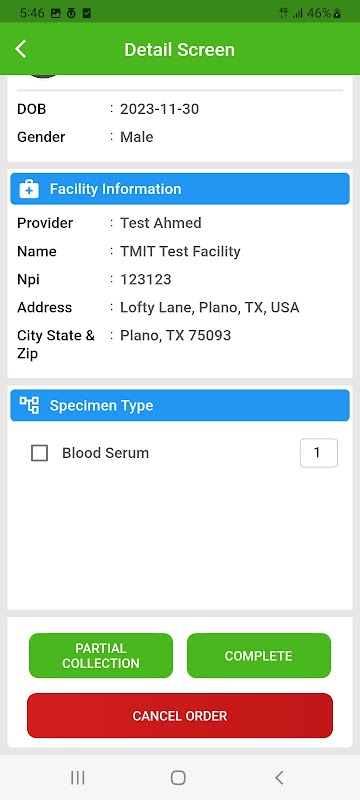Check the Blood Serum checkbox
The image size is (360, 800).
pos(39,453)
